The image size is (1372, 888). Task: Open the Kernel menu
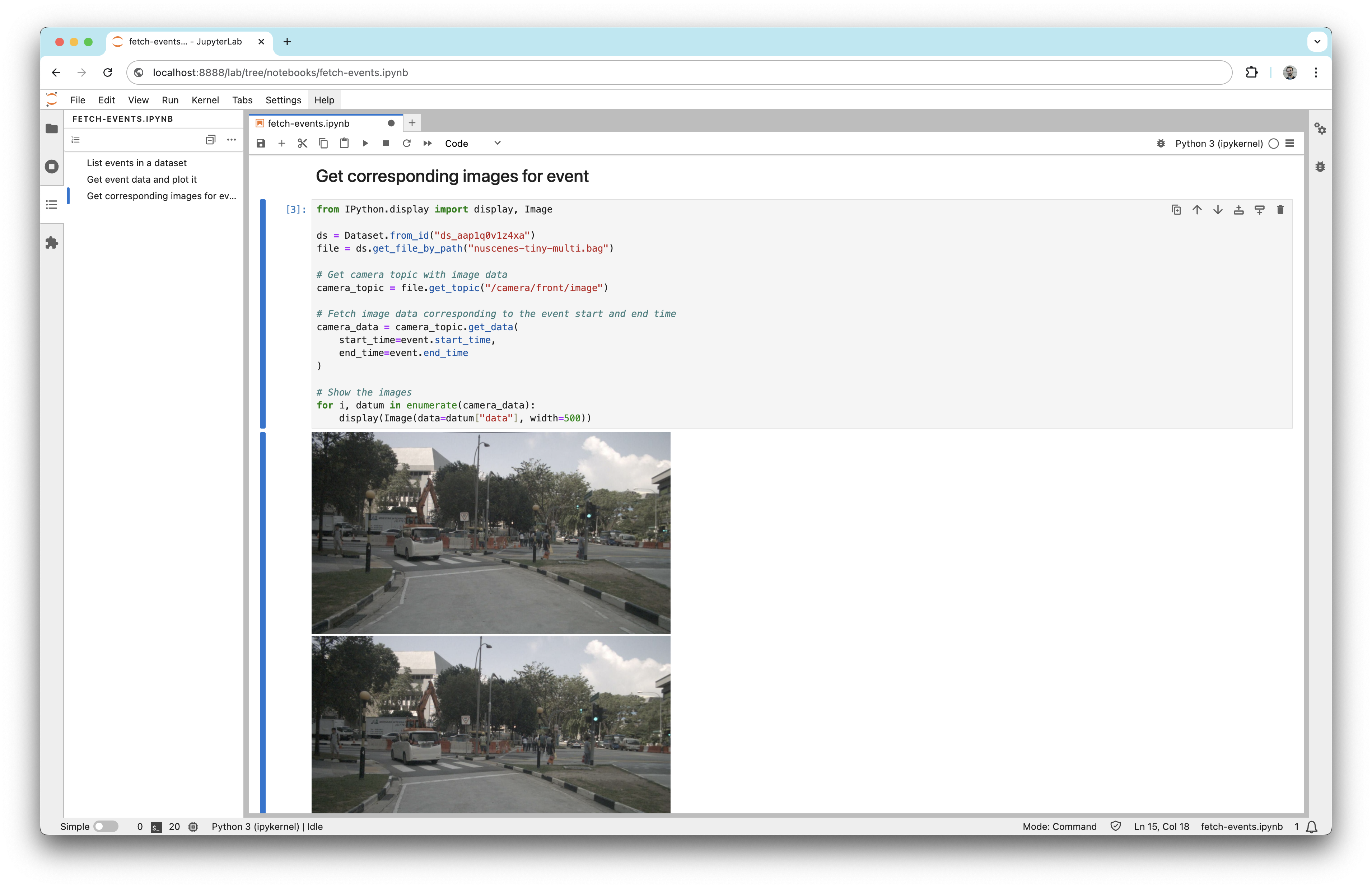[x=205, y=100]
